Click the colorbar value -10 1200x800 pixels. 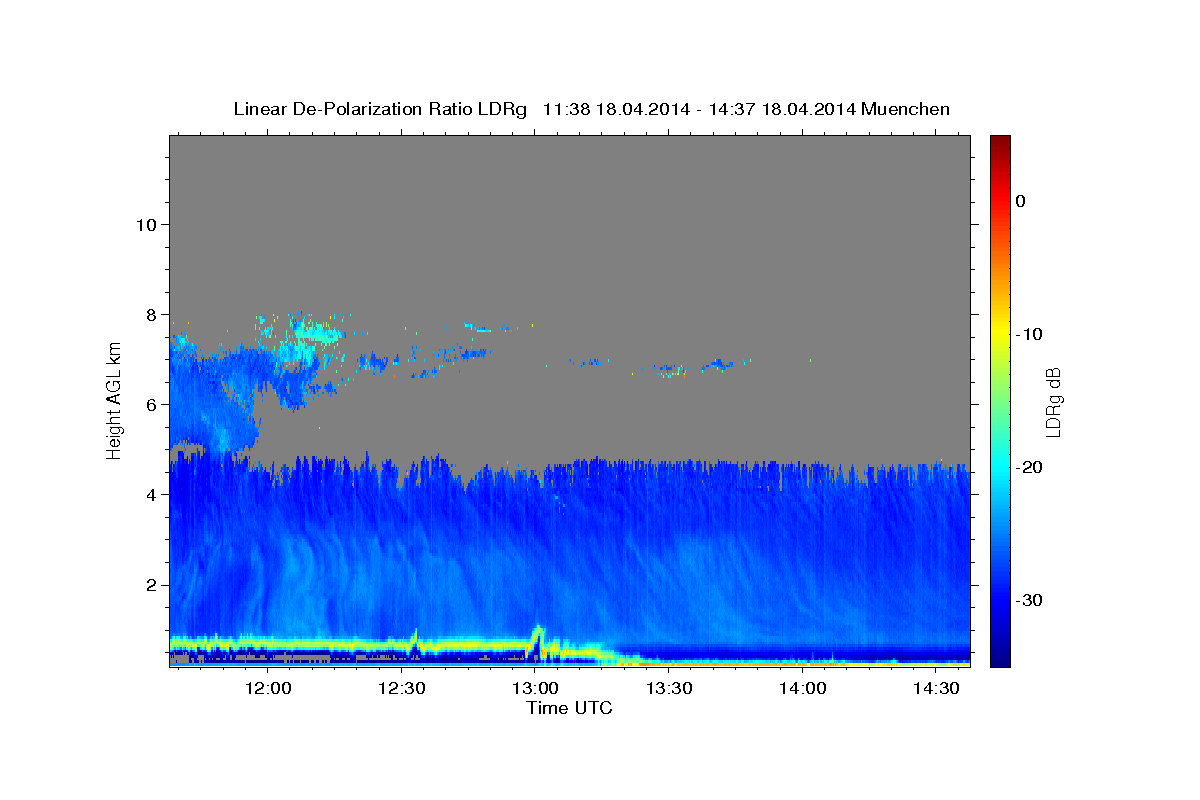1029,334
